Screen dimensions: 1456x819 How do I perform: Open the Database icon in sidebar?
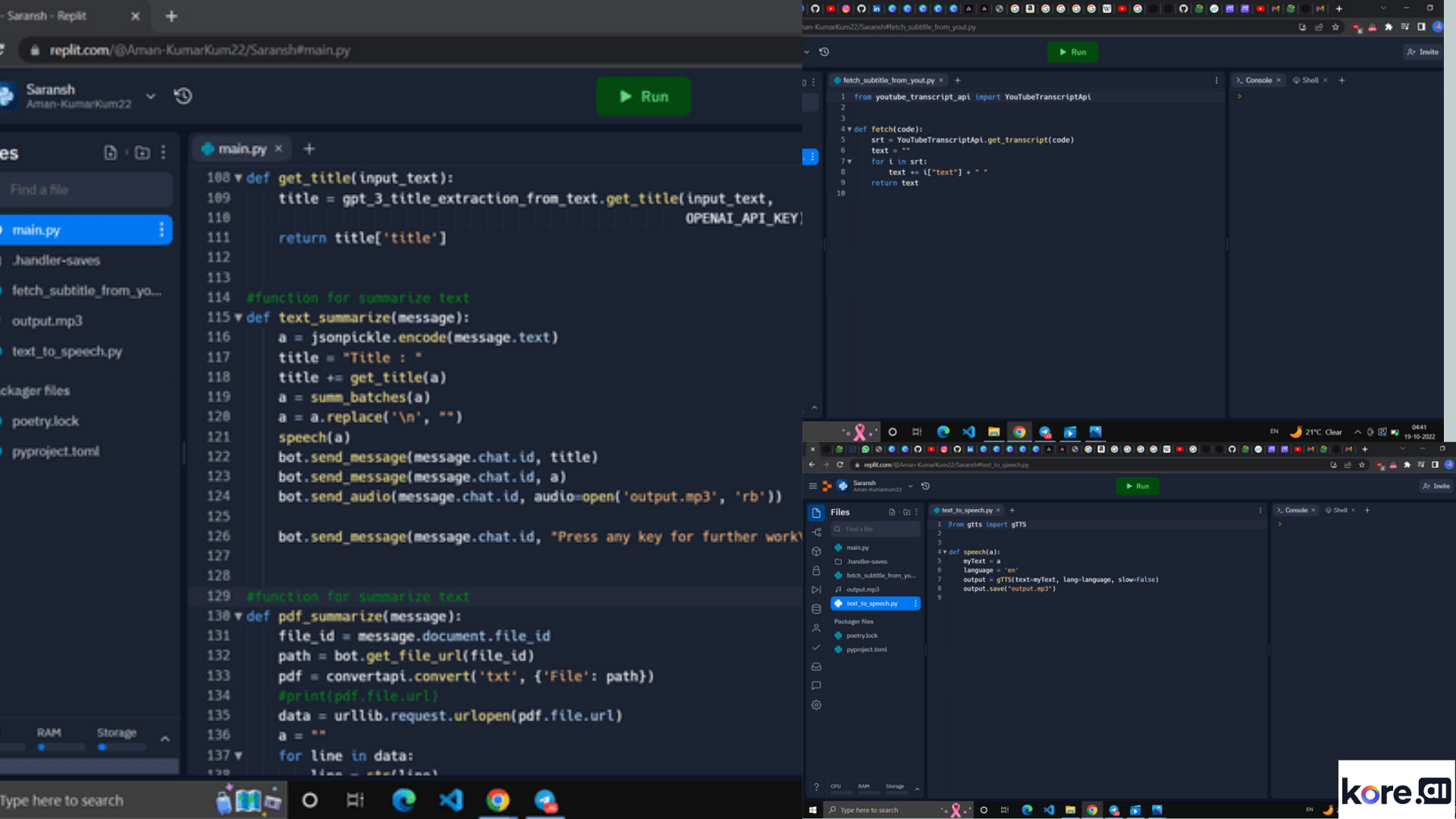coord(817,609)
